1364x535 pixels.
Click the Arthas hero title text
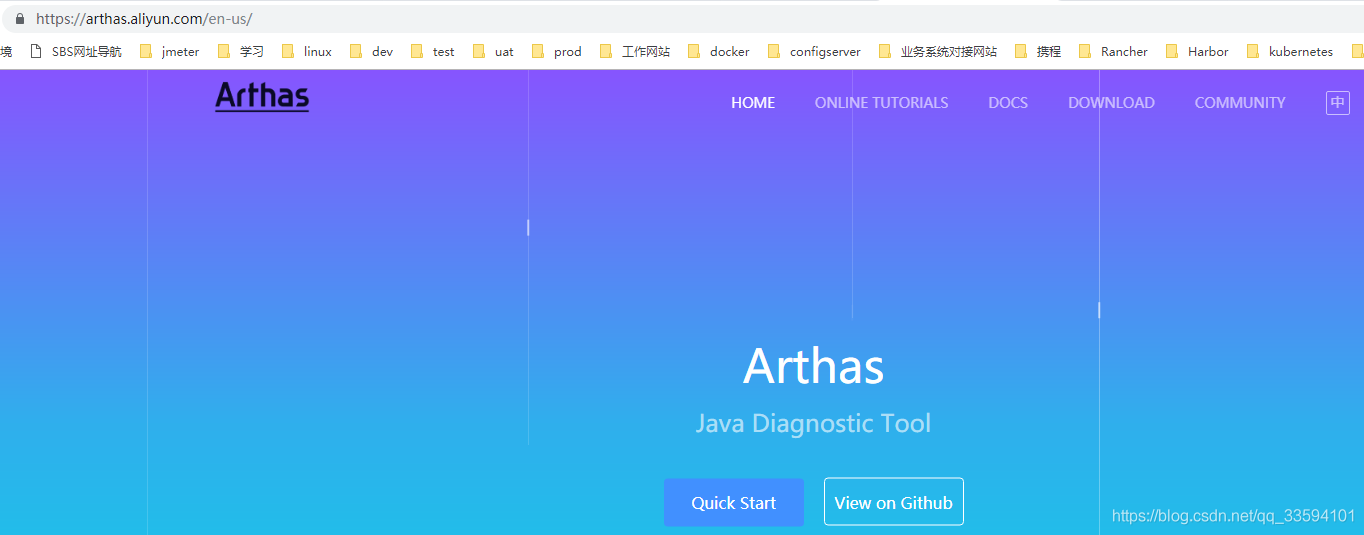coord(814,366)
